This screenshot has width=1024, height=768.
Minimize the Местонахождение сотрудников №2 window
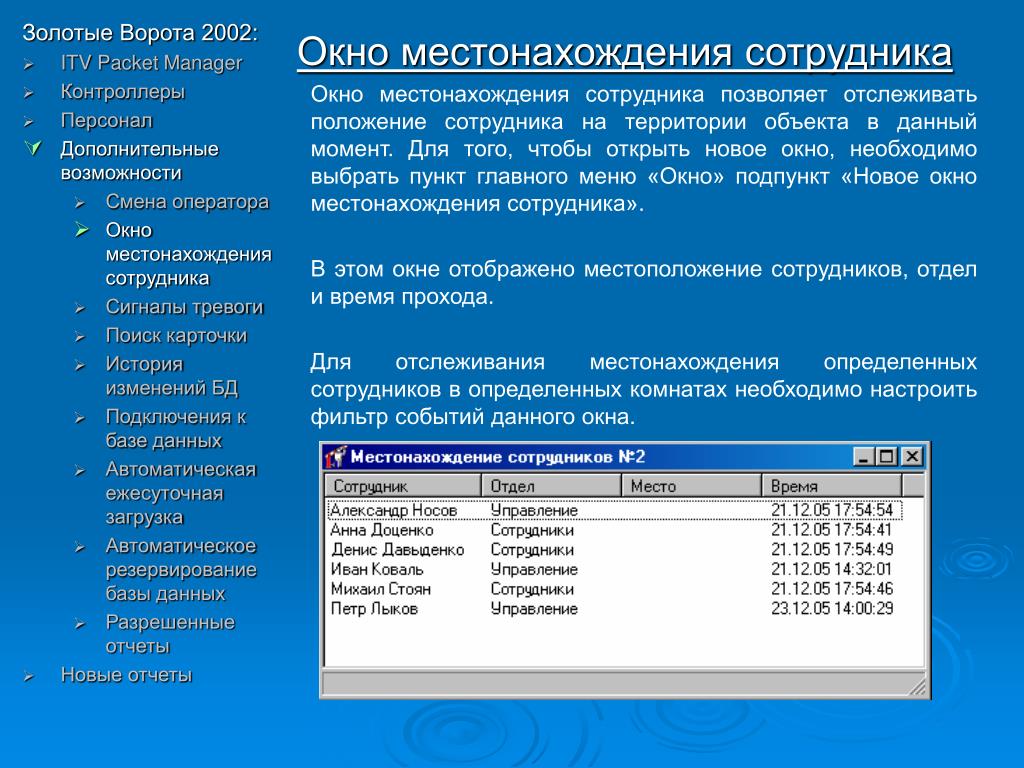point(864,456)
